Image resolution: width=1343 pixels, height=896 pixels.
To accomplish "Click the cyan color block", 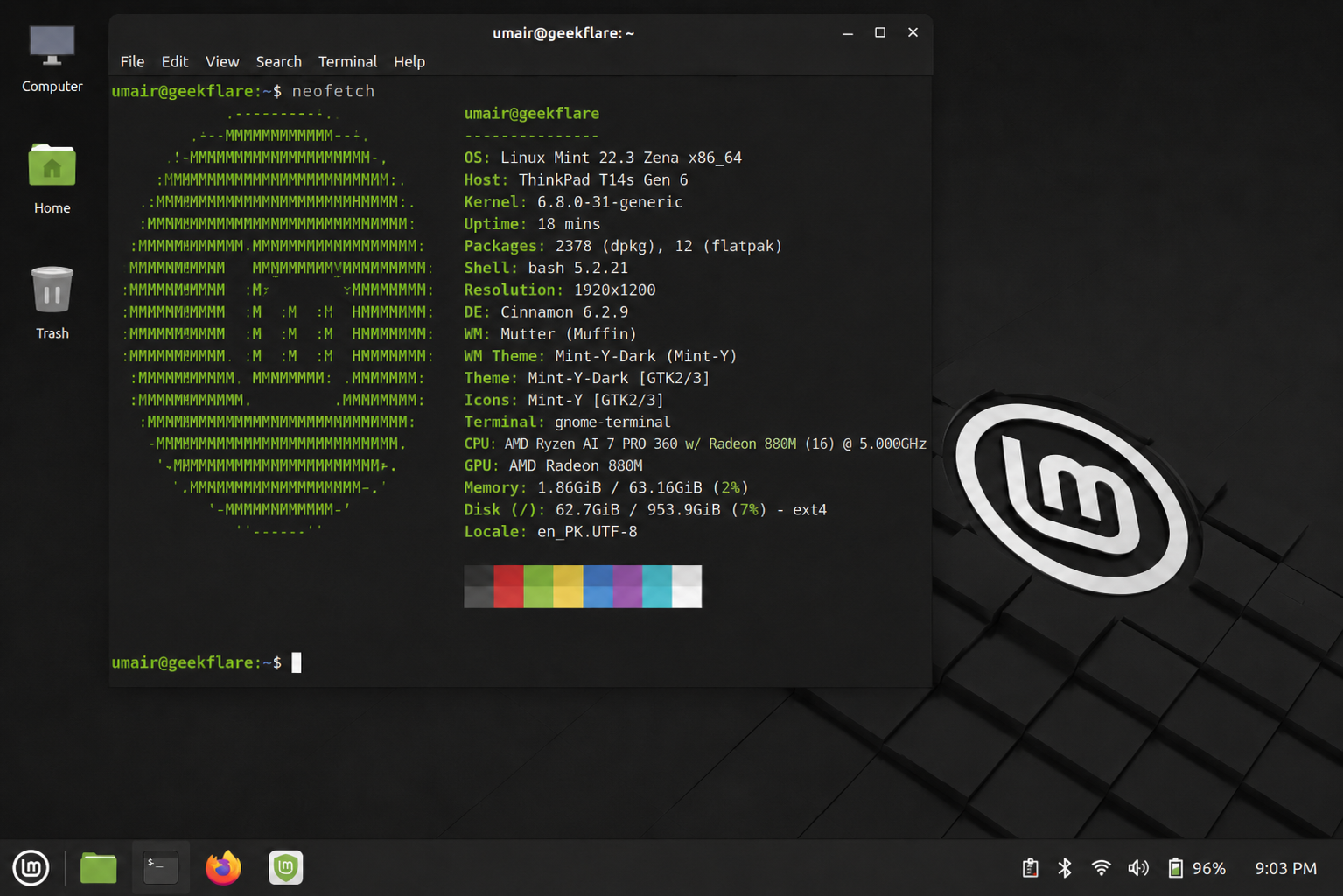I will (x=657, y=586).
